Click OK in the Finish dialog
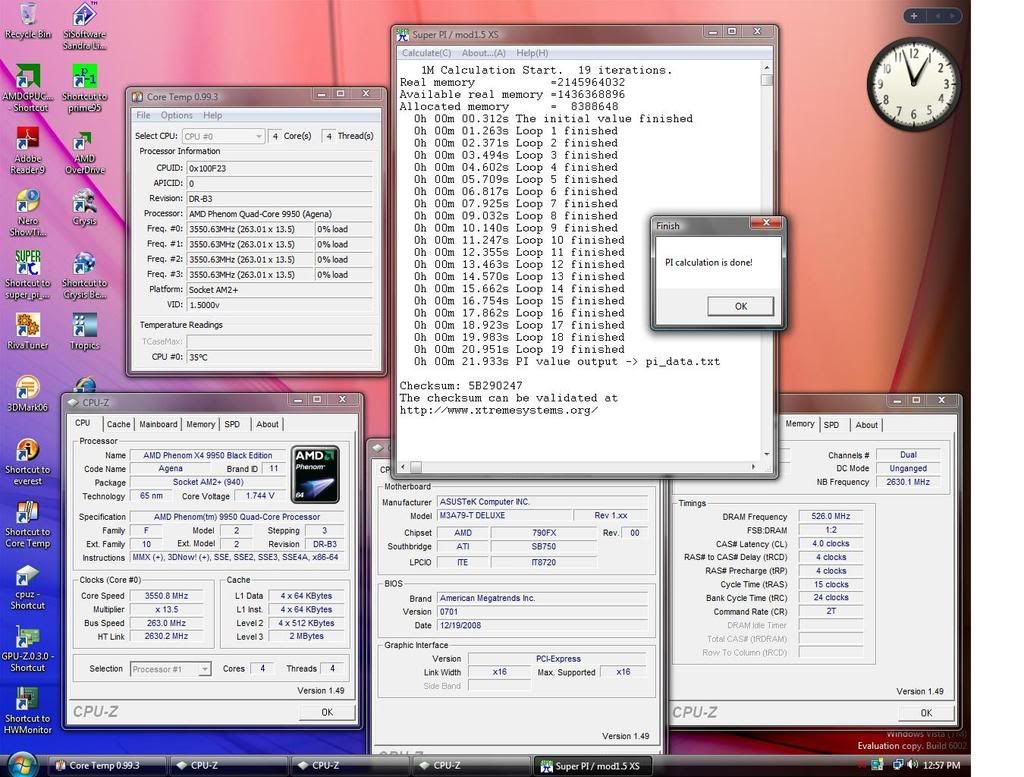 [741, 306]
